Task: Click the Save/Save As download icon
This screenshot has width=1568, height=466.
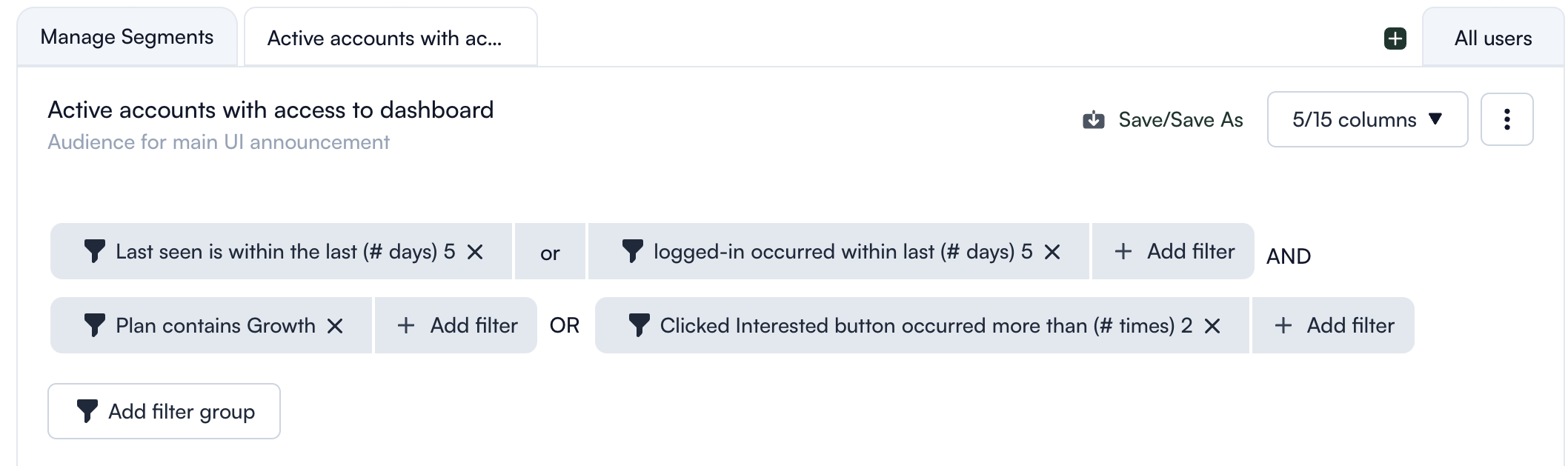Action: 1093,120
